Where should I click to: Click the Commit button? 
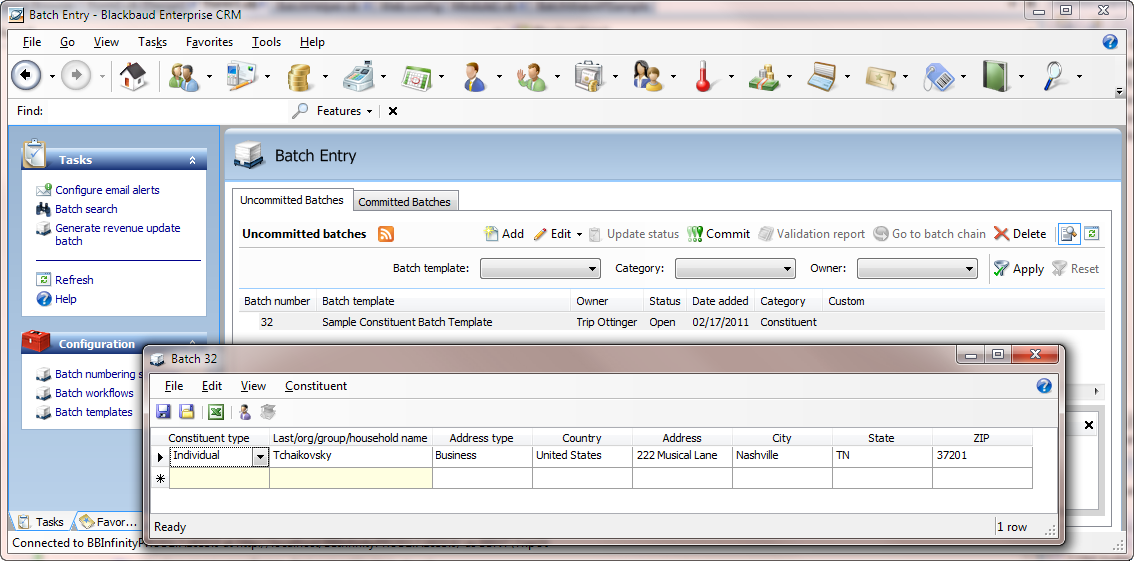click(718, 234)
